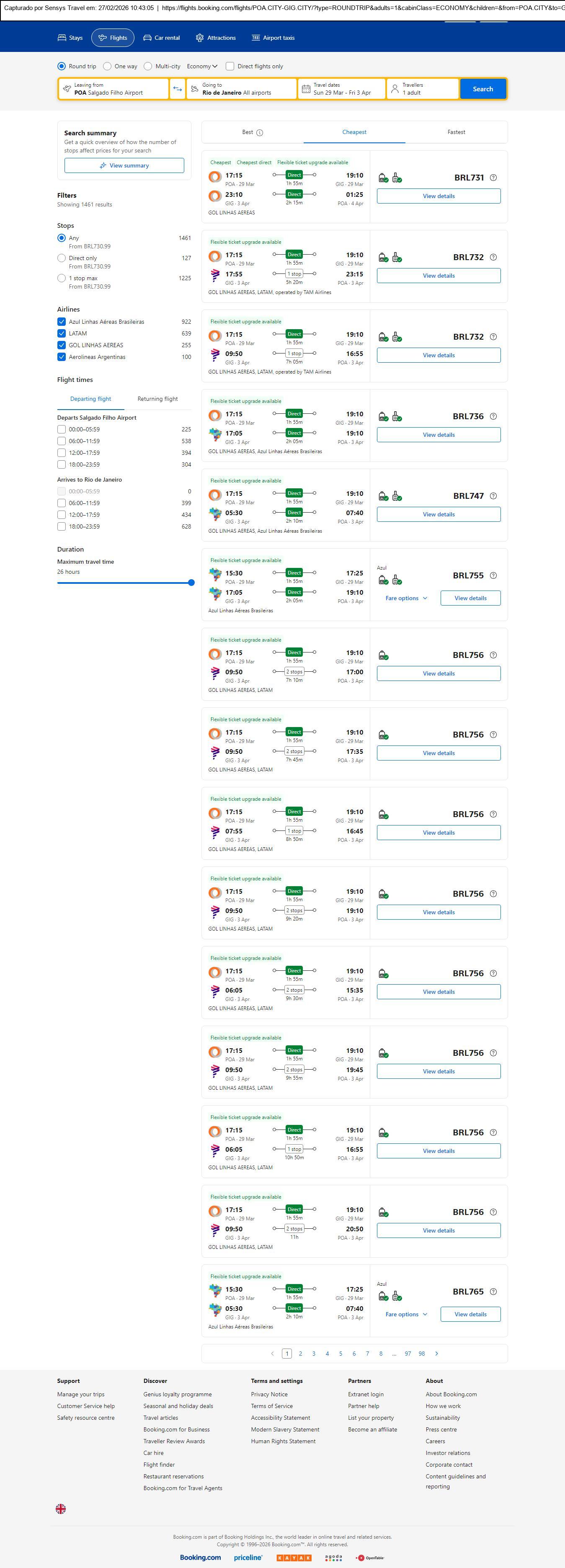Click the blue Search button

pyautogui.click(x=483, y=89)
